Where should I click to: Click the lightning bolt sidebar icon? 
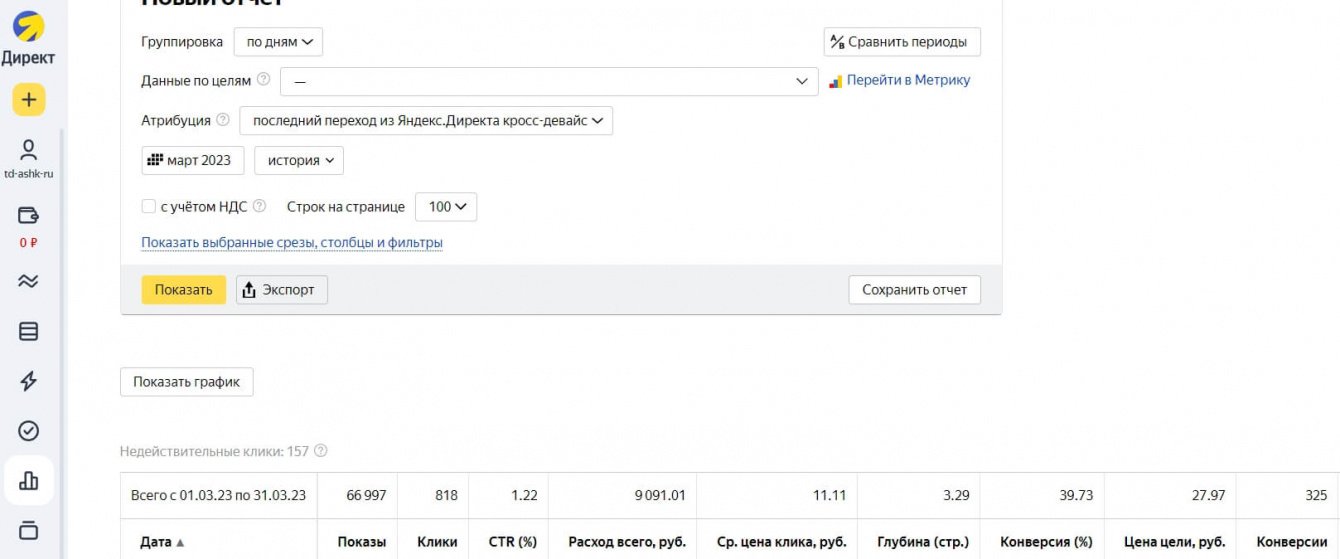click(29, 381)
